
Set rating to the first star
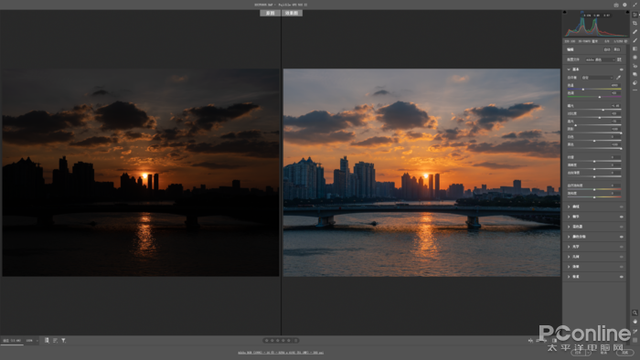(267, 340)
